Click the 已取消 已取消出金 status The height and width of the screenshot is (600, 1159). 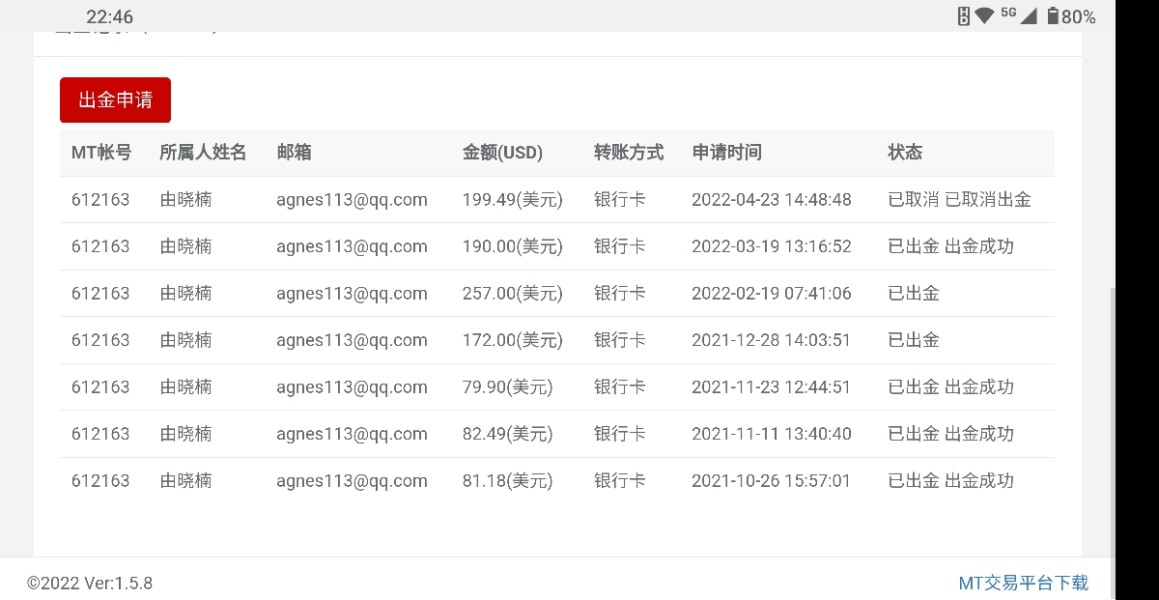pyautogui.click(x=959, y=200)
